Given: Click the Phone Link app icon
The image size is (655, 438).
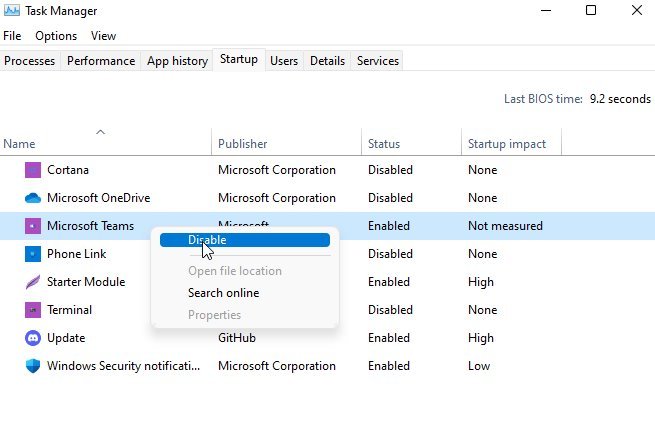Looking at the screenshot, I should [33, 254].
